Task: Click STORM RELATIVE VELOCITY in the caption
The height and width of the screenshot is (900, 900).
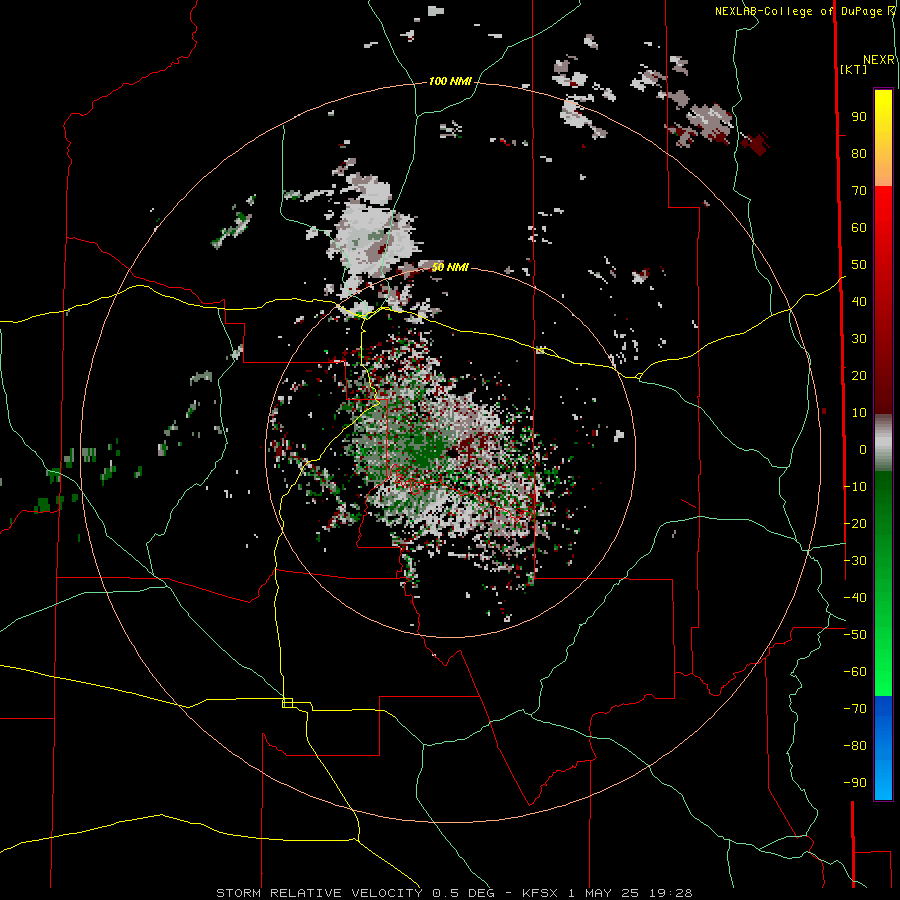Action: coord(319,893)
